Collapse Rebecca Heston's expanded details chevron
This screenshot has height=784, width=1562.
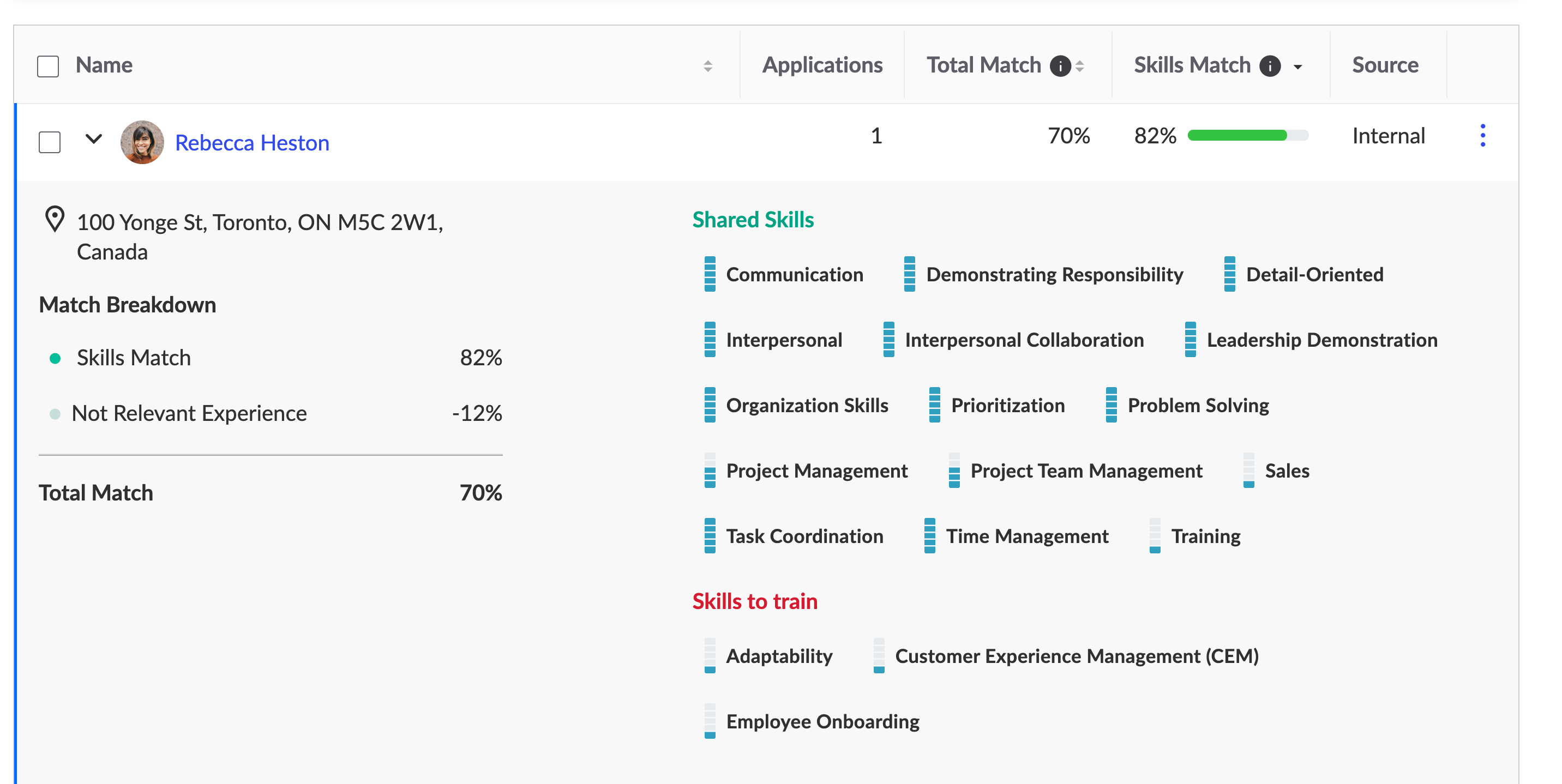93,139
